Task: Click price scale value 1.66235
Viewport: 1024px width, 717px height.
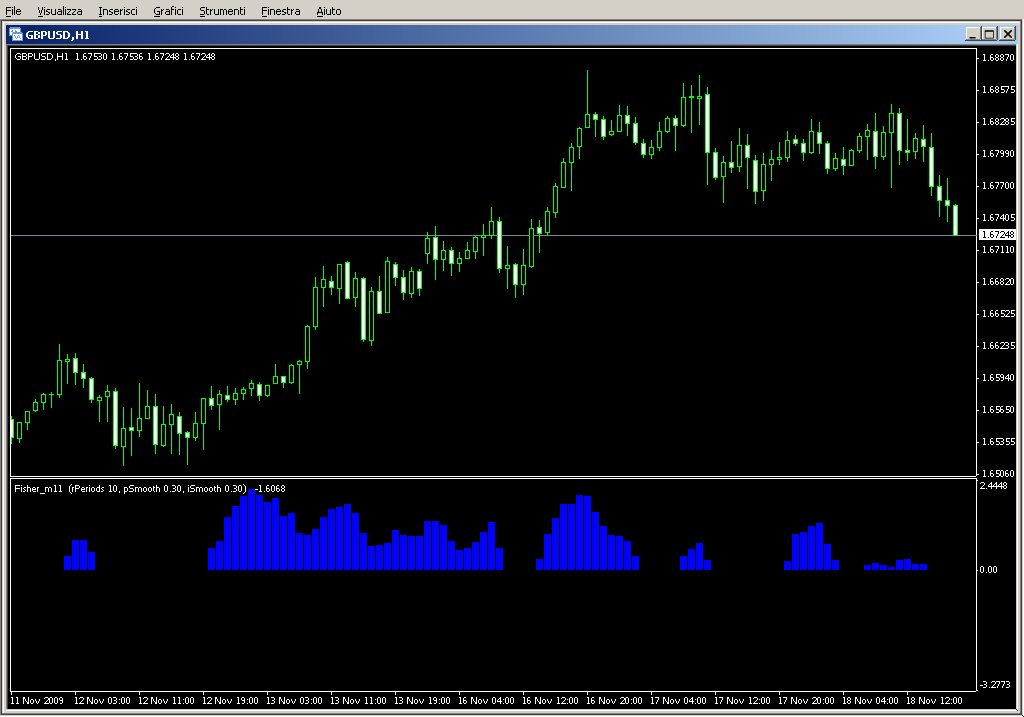Action: tap(999, 345)
